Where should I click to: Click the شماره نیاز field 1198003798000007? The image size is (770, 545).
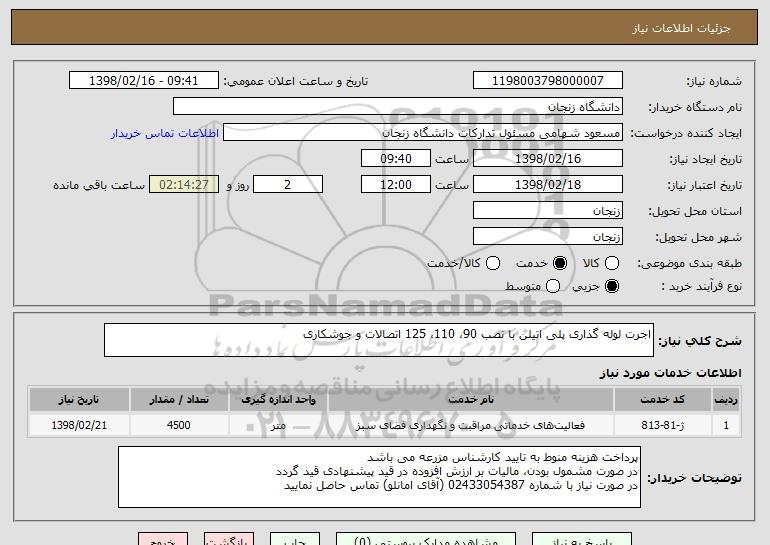click(548, 81)
